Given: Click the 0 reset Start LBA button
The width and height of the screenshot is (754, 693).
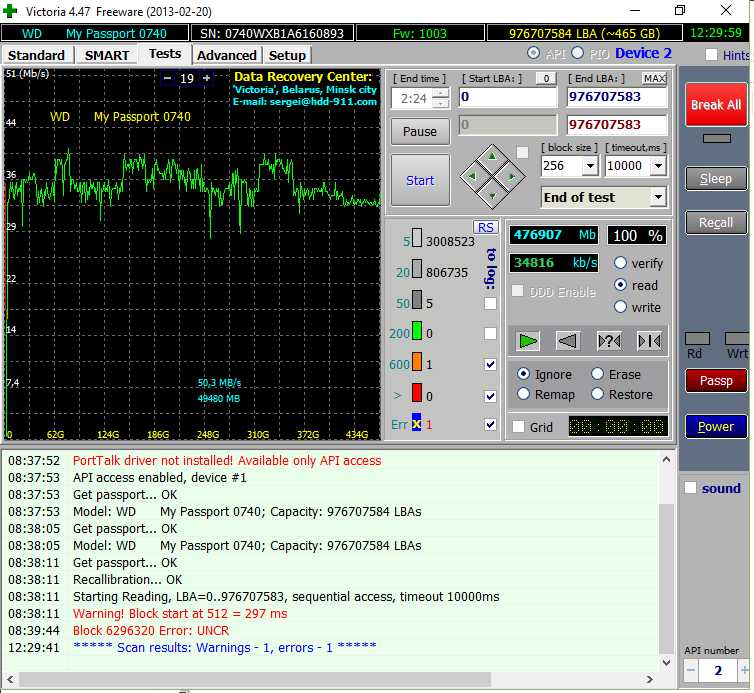Looking at the screenshot, I should pos(546,78).
